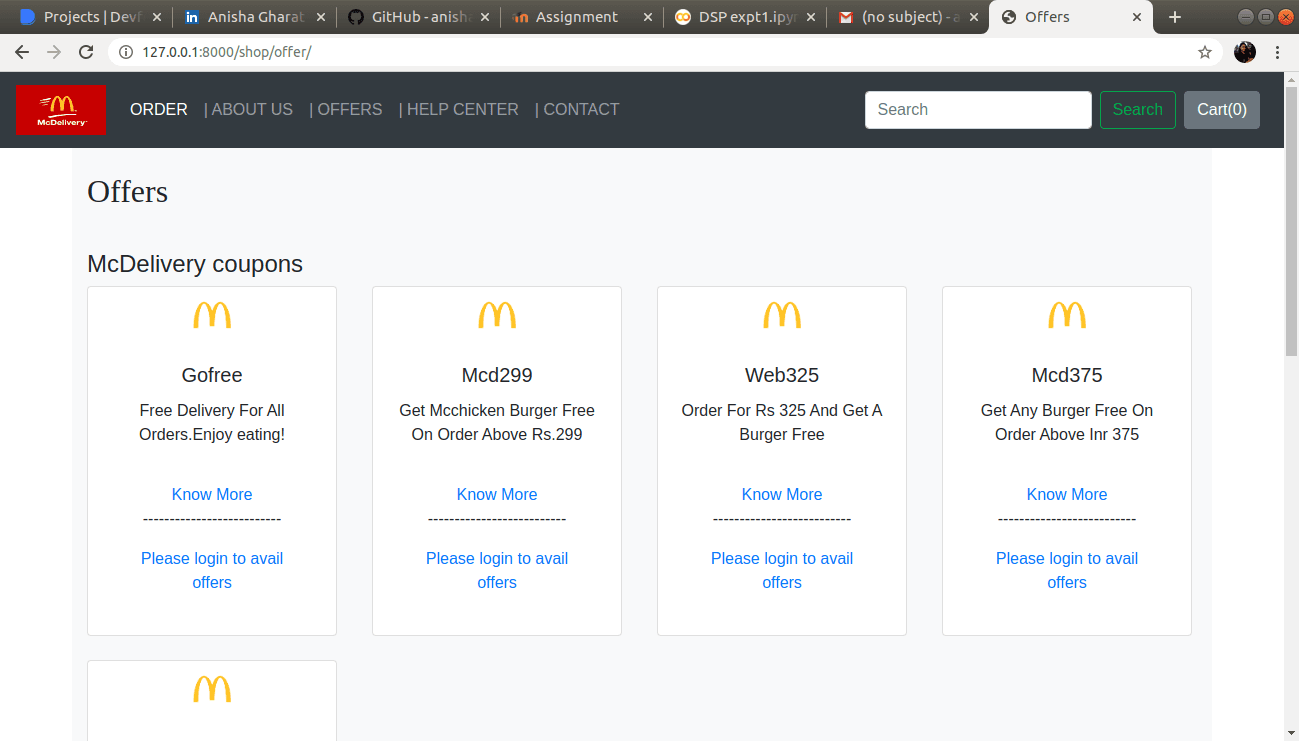Viewport: 1299px width, 741px height.
Task: Click the McDonald's arches on Mcd375 card
Action: tap(1067, 315)
